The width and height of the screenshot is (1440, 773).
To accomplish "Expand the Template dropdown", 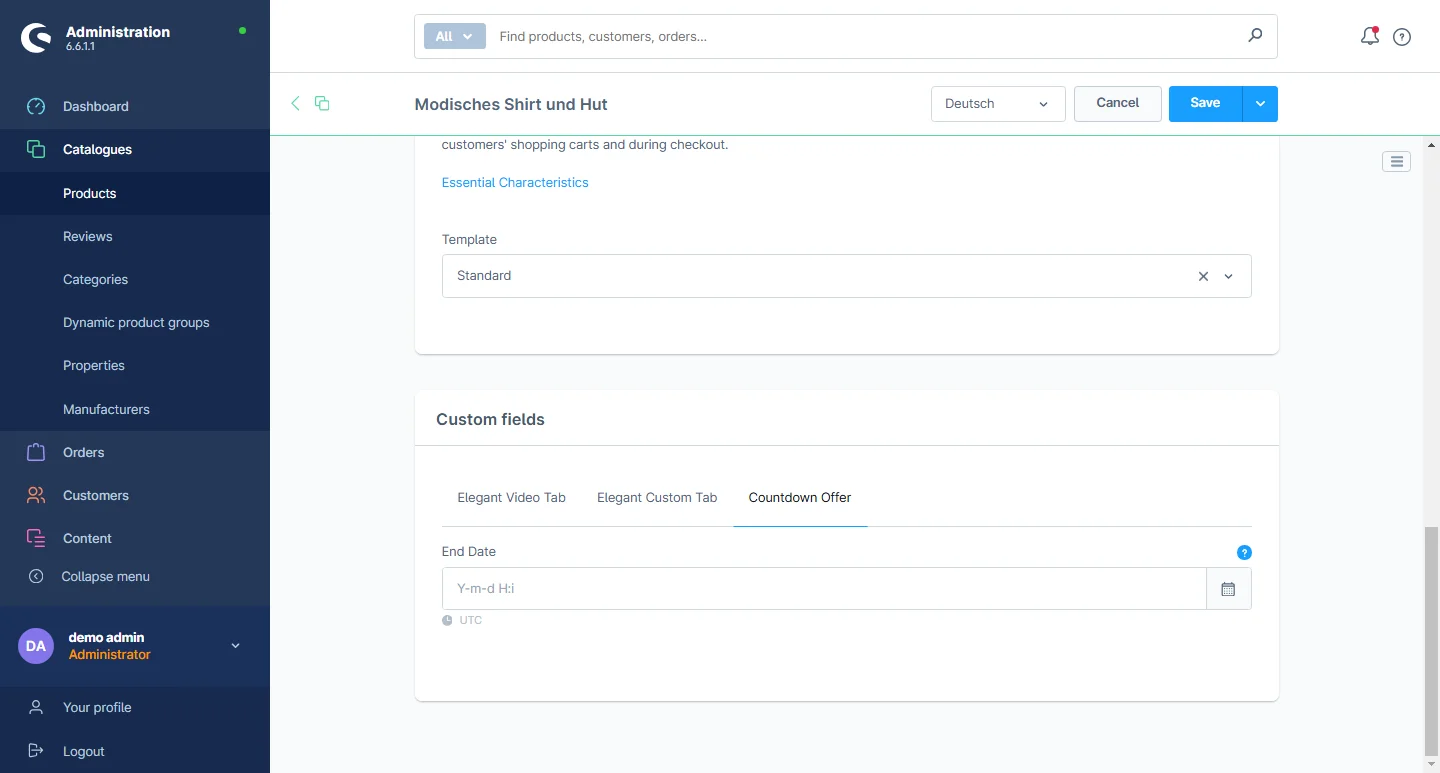I will (x=1229, y=276).
